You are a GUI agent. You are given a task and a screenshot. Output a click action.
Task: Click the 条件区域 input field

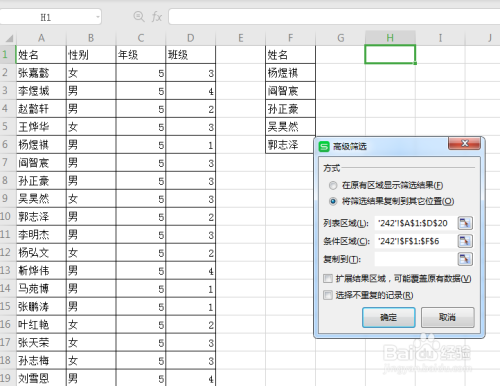click(x=415, y=241)
